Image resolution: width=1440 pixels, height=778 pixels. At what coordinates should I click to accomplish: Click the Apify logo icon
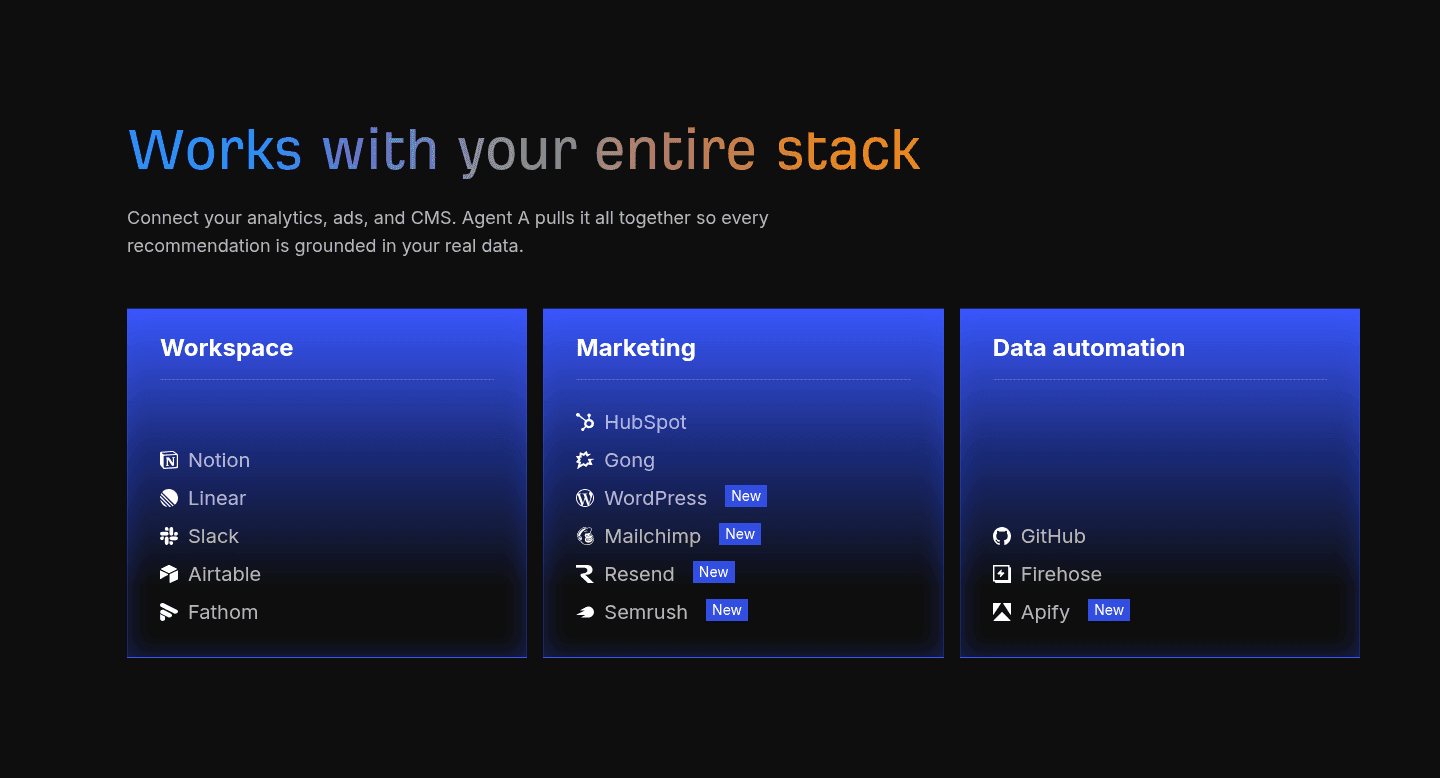tap(1002, 612)
